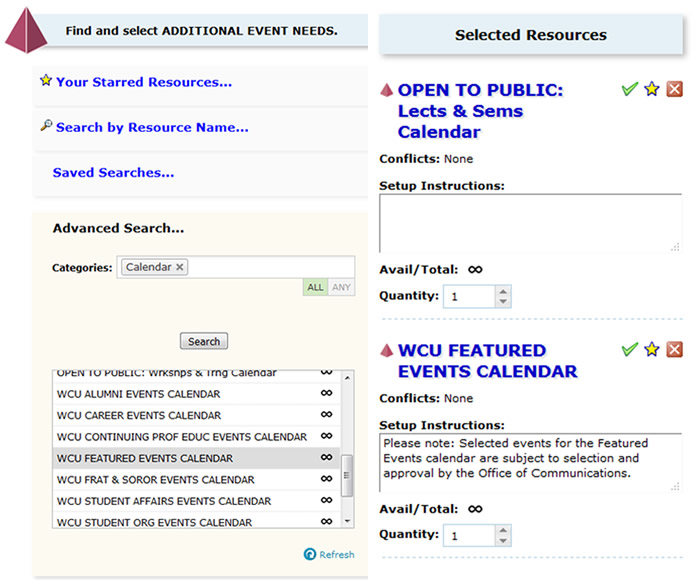Star the WCU FEATURED EVENTS CALENDAR resource
The width and height of the screenshot is (696, 580).
click(652, 349)
